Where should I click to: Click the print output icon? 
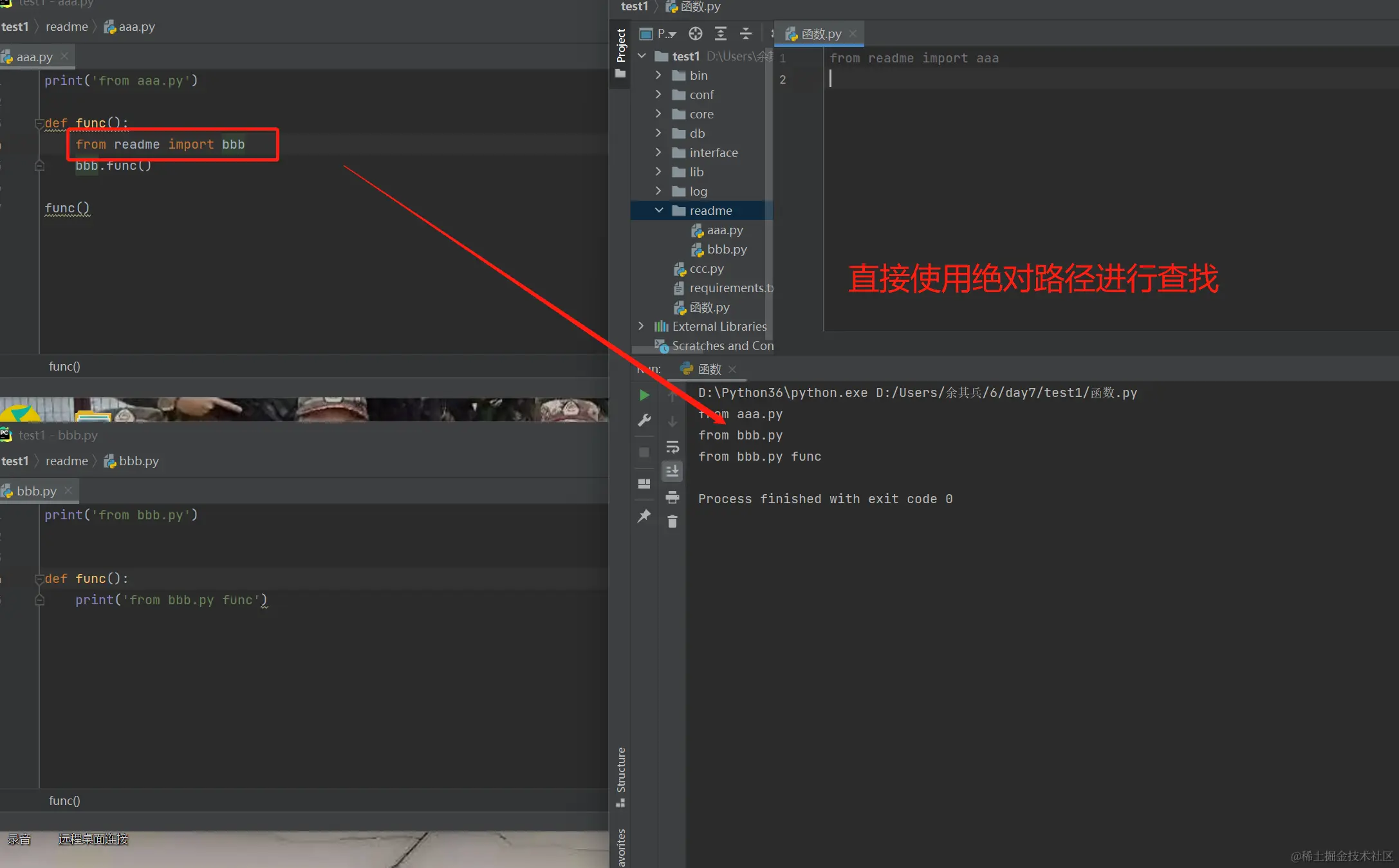(x=672, y=497)
